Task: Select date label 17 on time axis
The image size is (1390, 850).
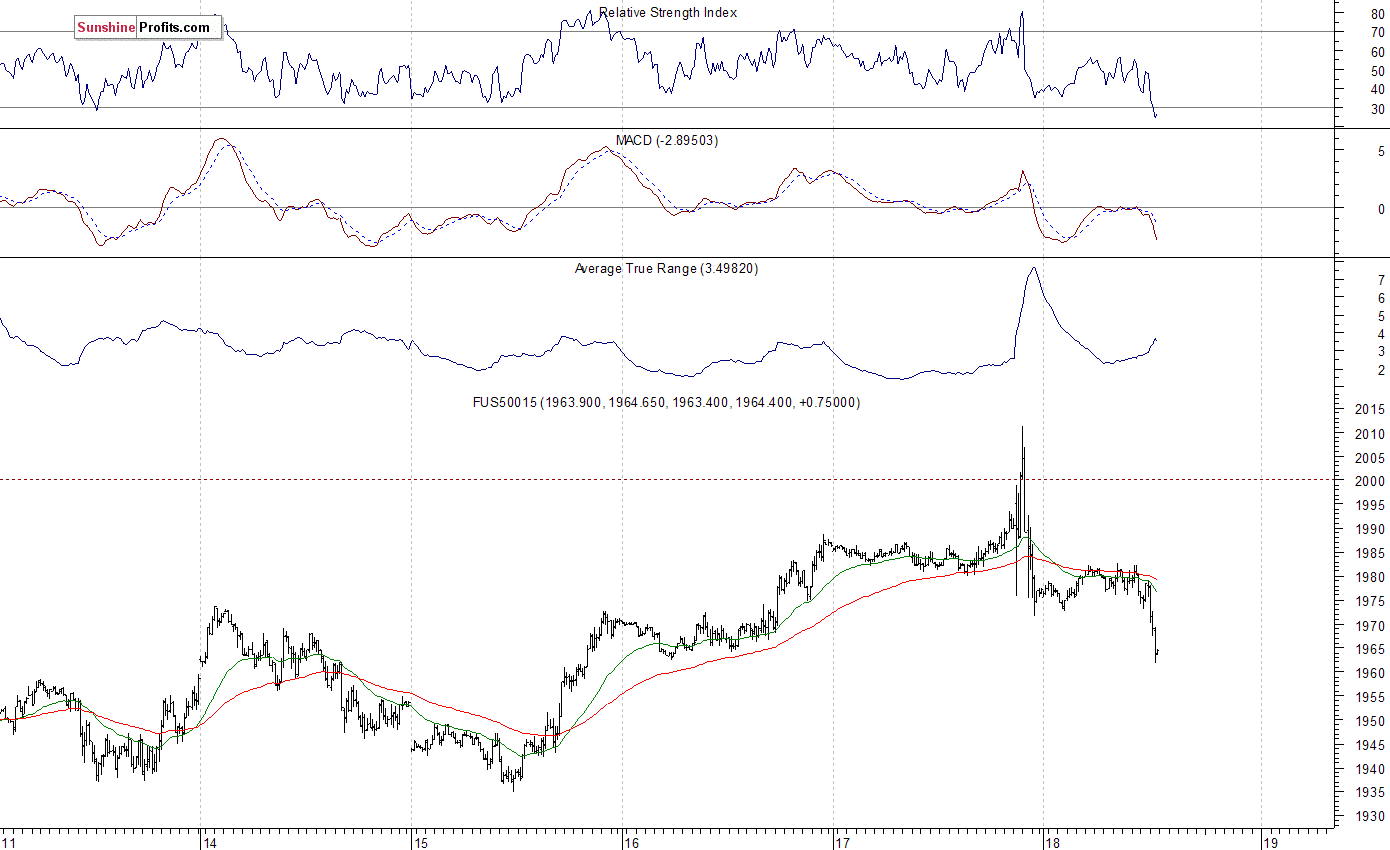Action: (842, 842)
